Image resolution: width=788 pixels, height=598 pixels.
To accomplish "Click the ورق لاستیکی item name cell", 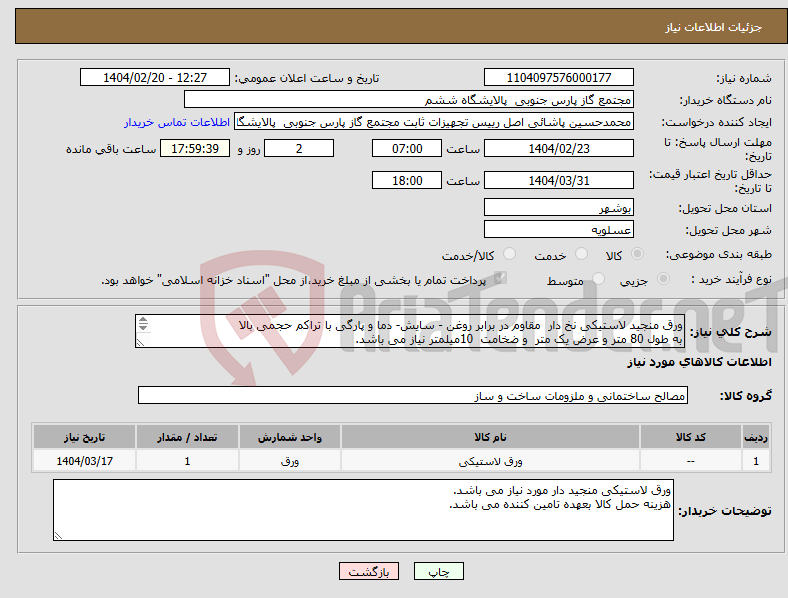I will 490,461.
